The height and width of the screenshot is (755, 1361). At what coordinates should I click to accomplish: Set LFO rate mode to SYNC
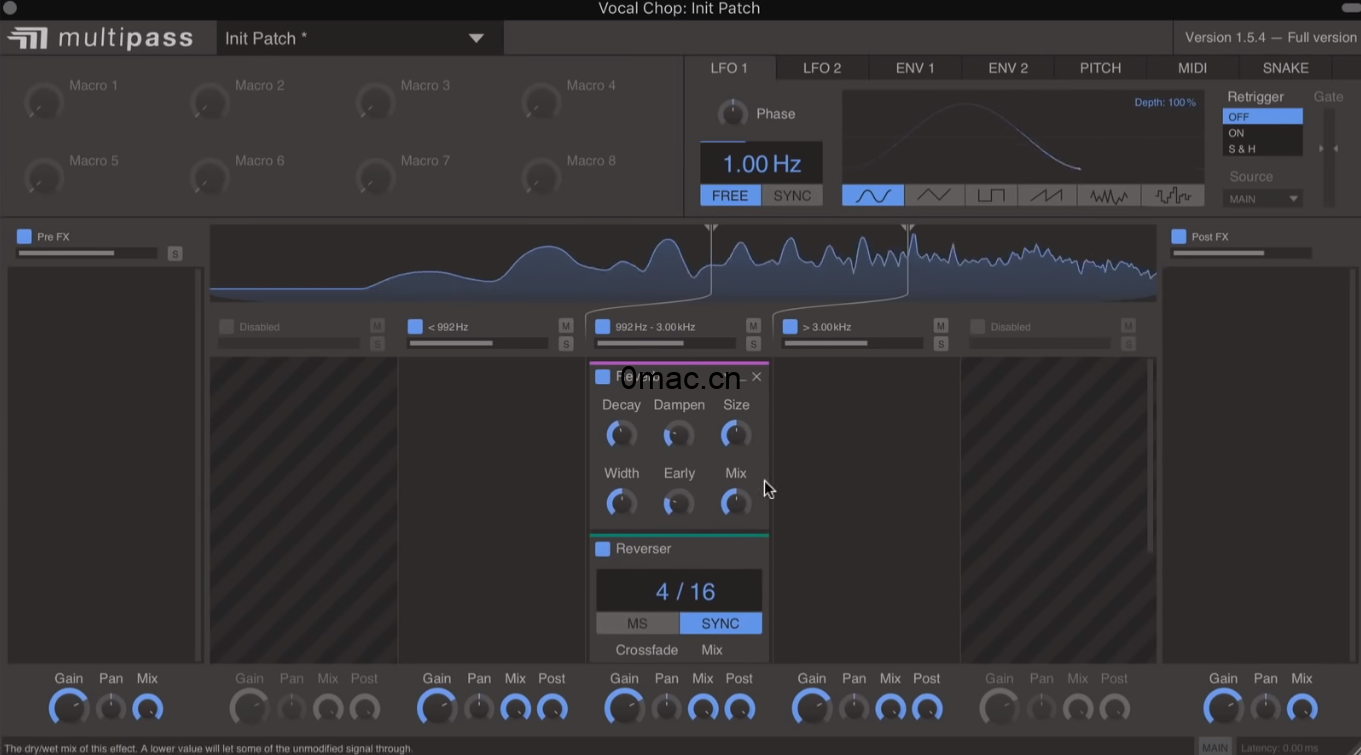tap(792, 196)
